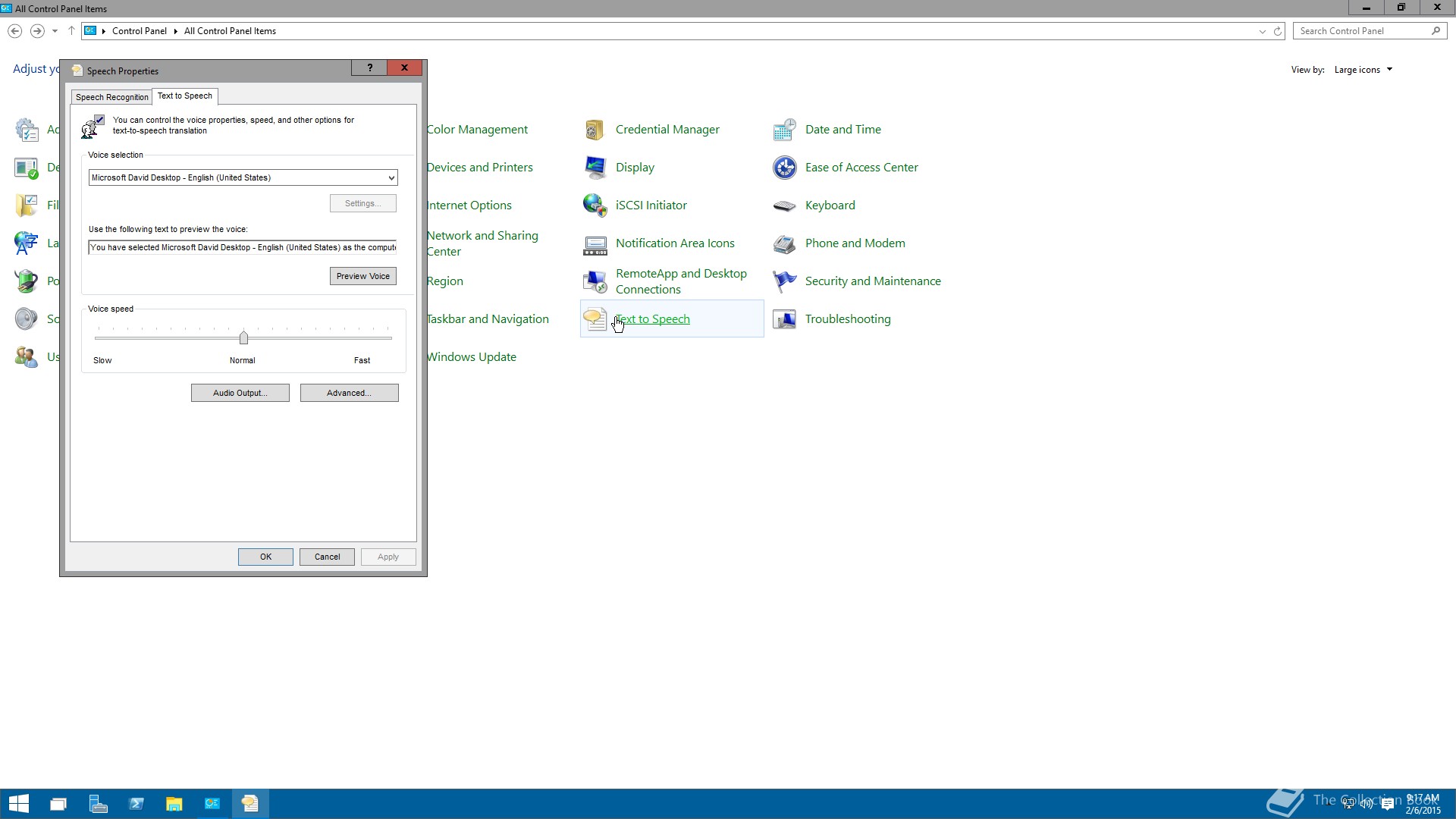Click the voice speed slider thumb

[243, 337]
